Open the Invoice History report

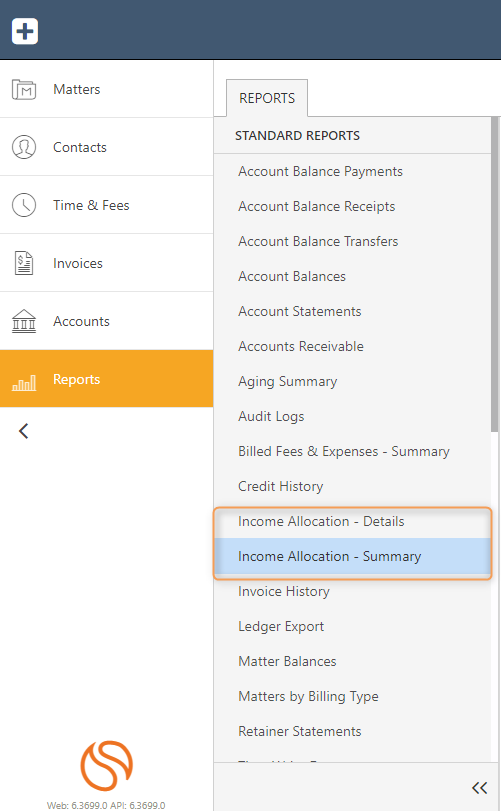352,592
